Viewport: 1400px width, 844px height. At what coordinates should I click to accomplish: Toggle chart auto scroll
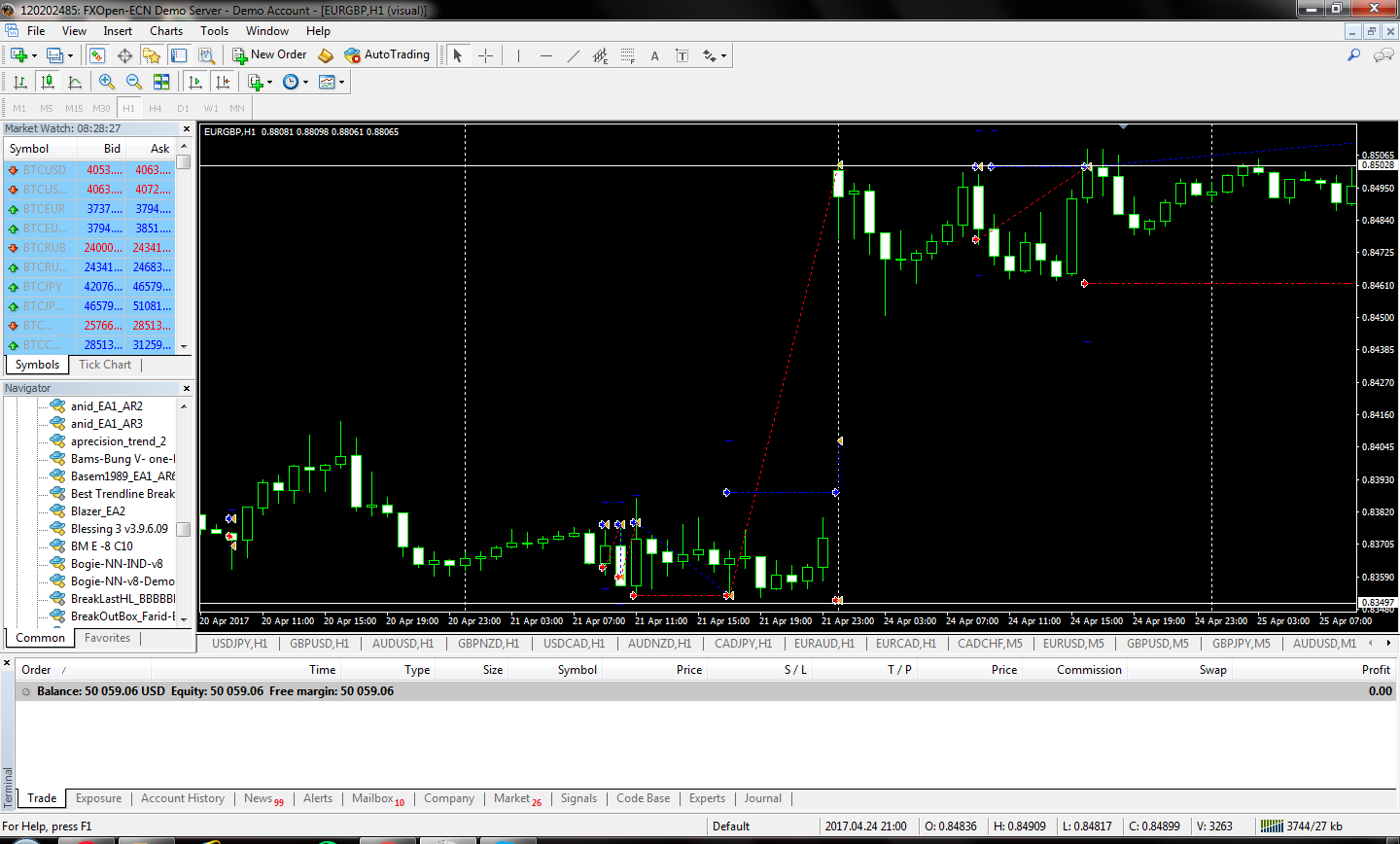194,82
